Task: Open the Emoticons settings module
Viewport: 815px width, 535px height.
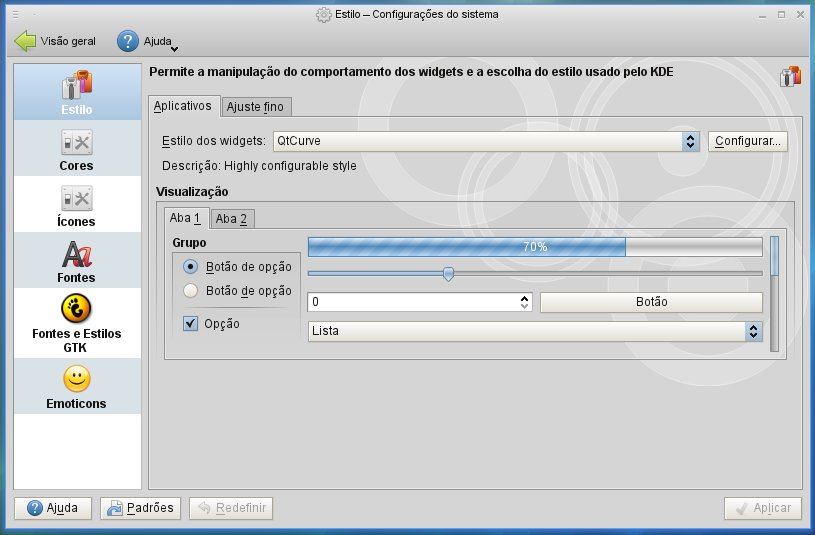Action: [x=77, y=386]
